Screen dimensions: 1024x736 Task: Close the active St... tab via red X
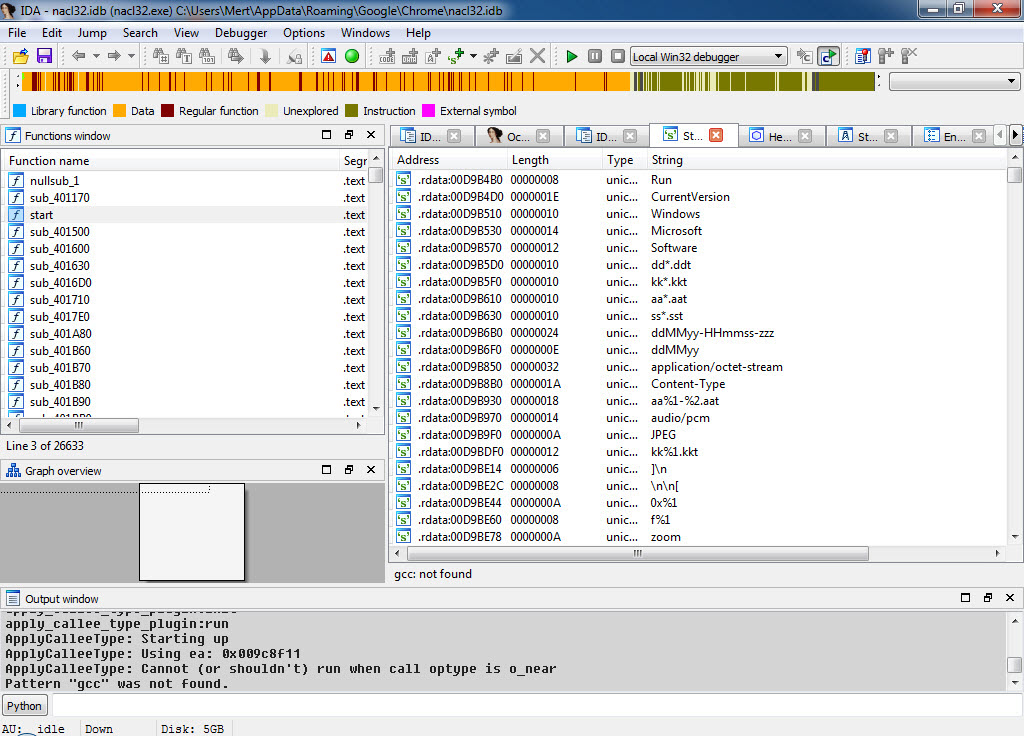(716, 135)
